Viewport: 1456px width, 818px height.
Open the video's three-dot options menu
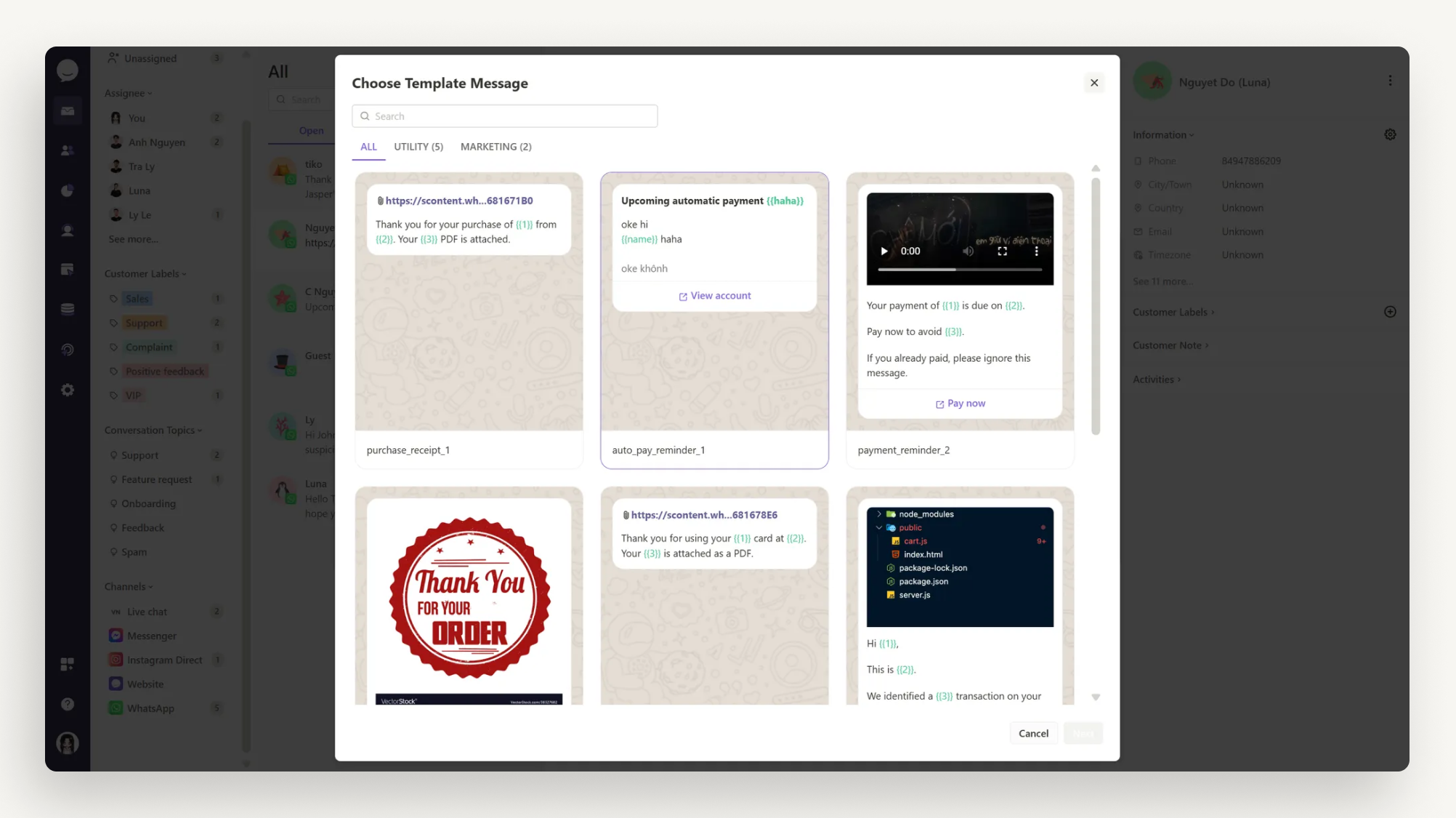tap(1036, 251)
